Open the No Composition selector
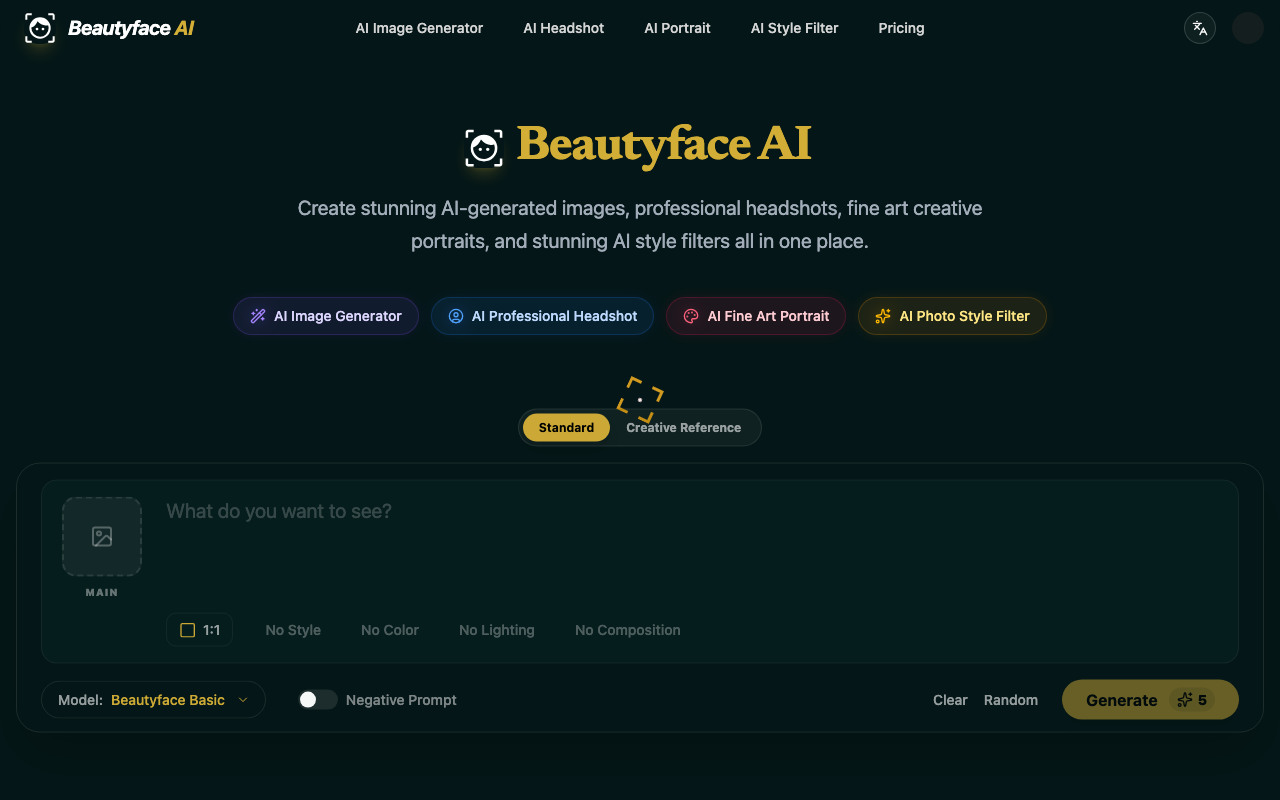The height and width of the screenshot is (800, 1280). click(628, 630)
